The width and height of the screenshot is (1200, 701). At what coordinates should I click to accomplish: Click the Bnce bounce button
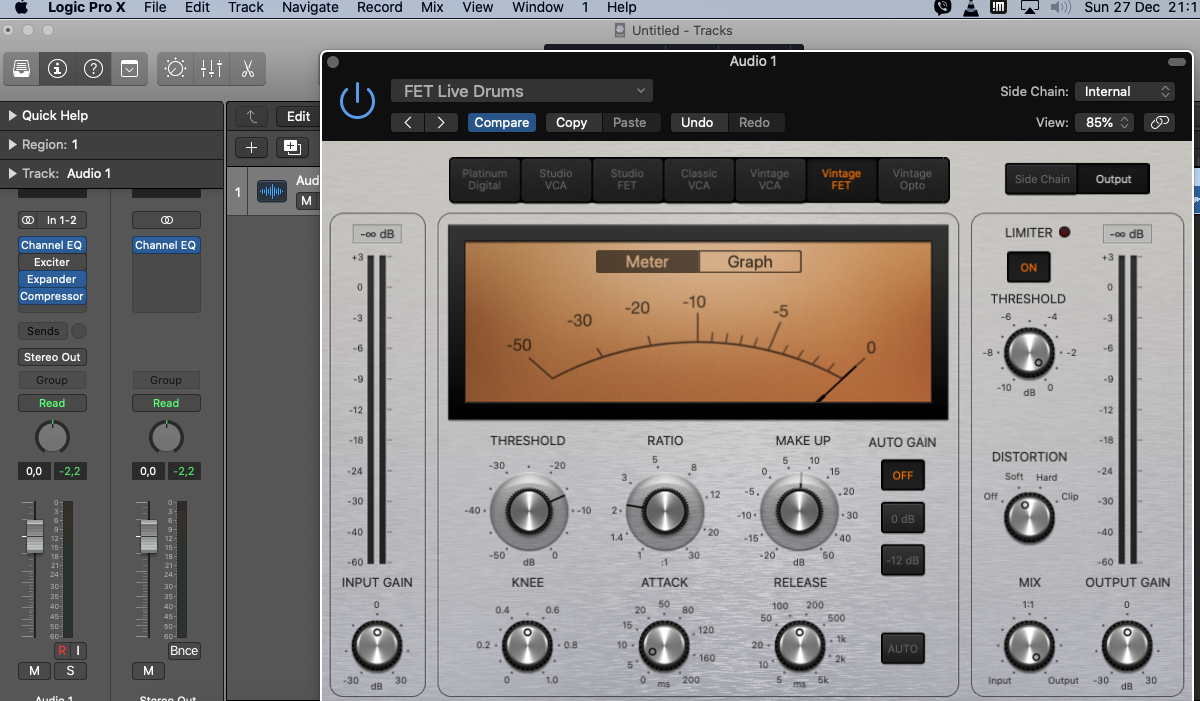tap(184, 651)
